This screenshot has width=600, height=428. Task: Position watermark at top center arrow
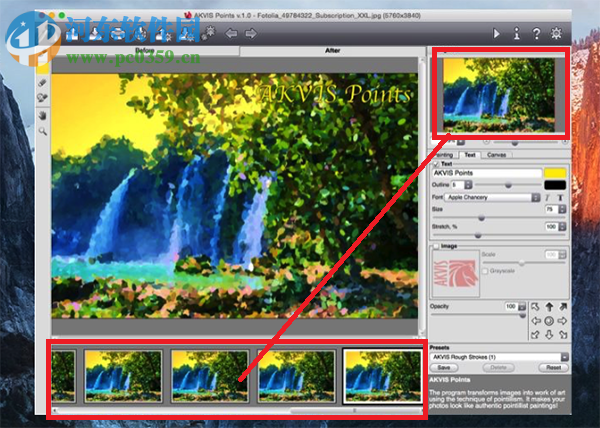549,306
